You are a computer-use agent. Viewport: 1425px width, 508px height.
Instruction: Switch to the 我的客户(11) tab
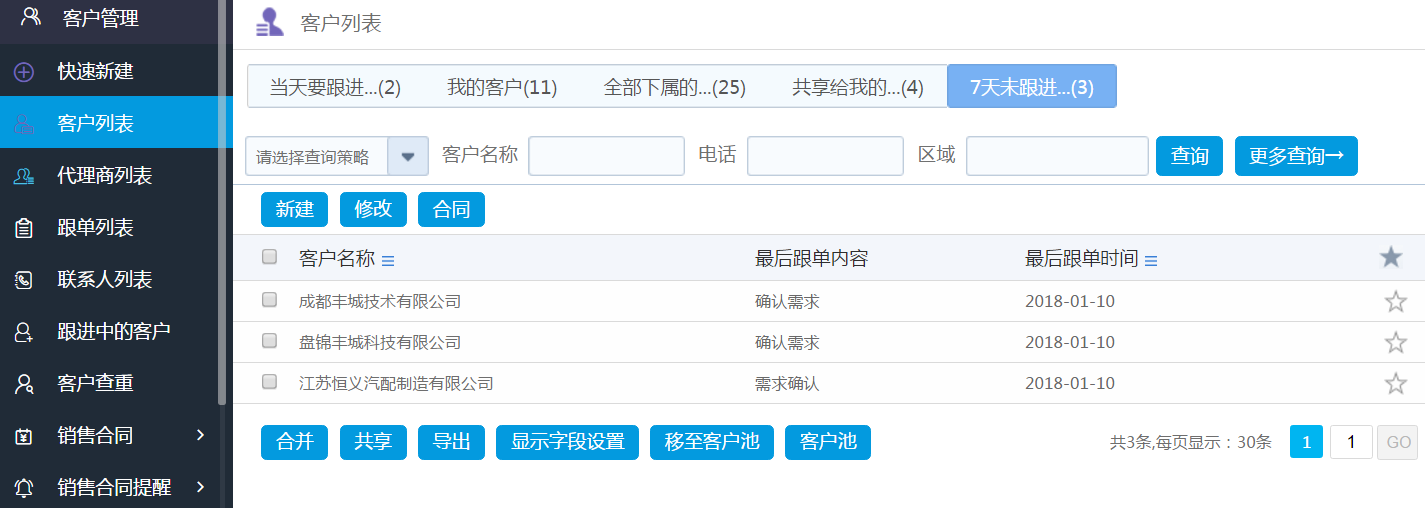click(501, 87)
